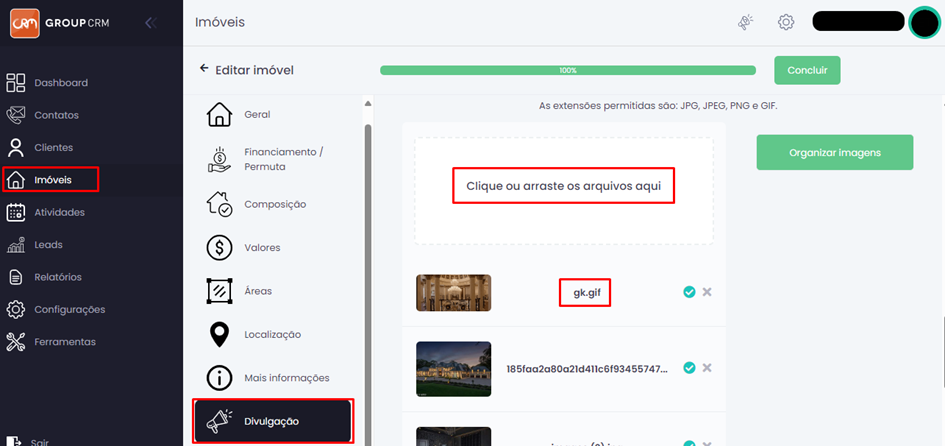Click the upload area 'Clique ou arraste os arquivos aqui'
The image size is (945, 446).
click(564, 190)
